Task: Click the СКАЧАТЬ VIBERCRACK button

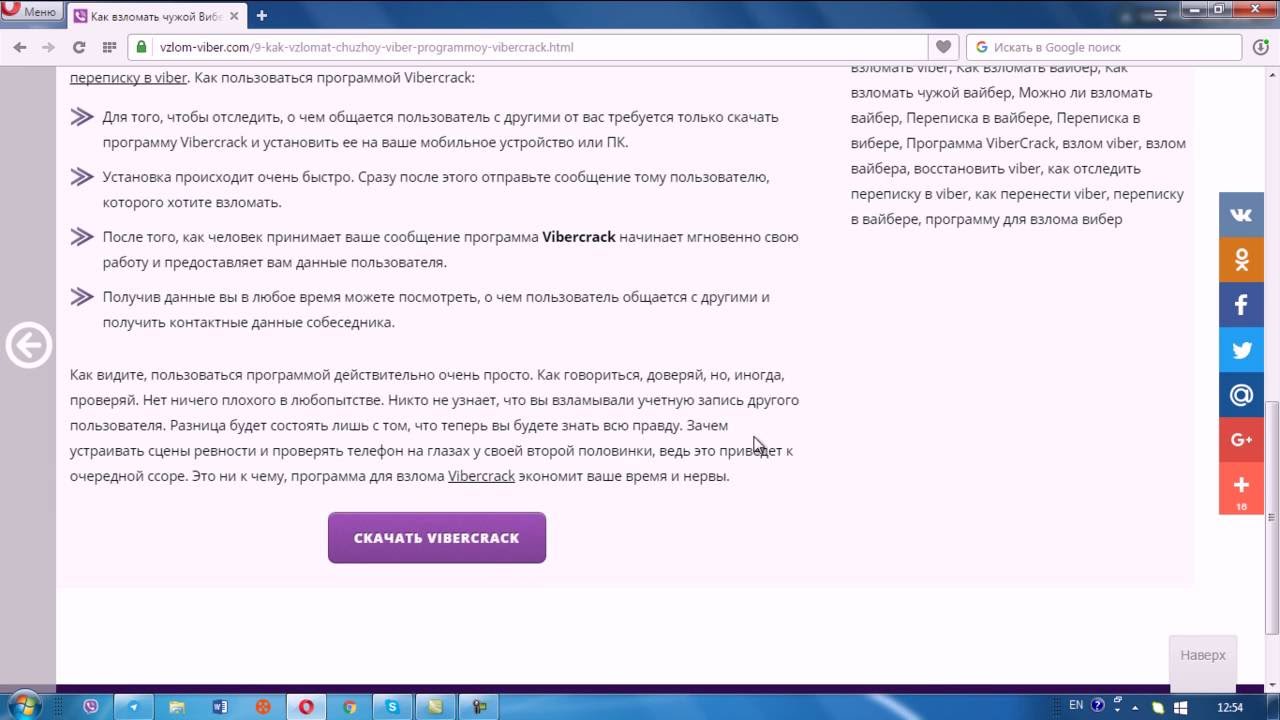Action: [437, 538]
